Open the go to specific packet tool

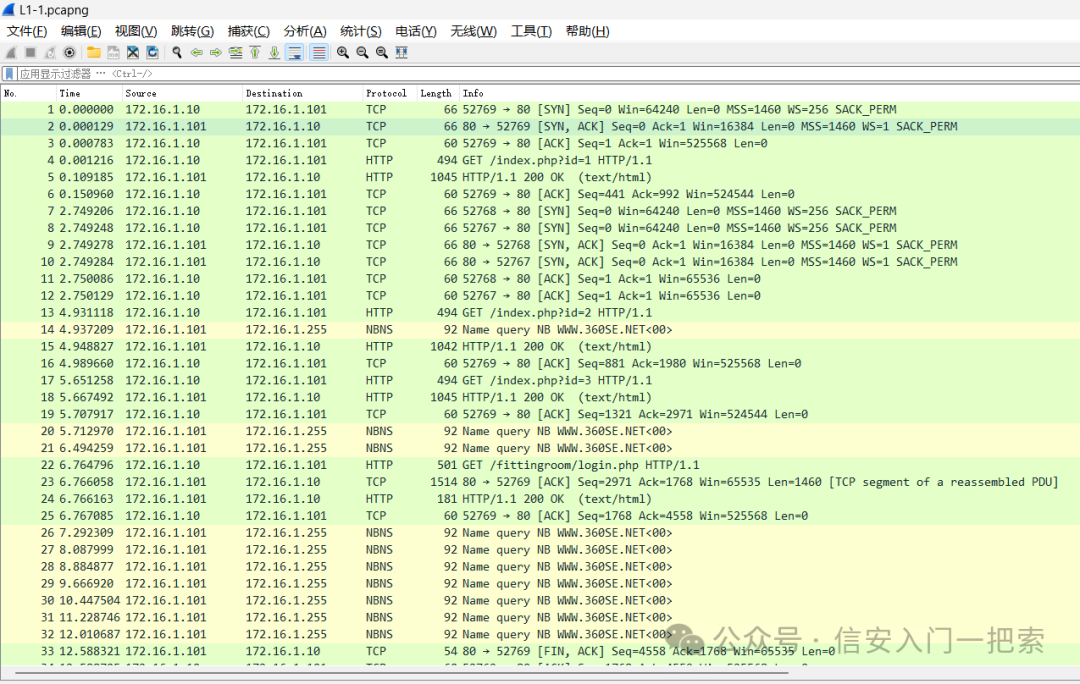pos(236,52)
